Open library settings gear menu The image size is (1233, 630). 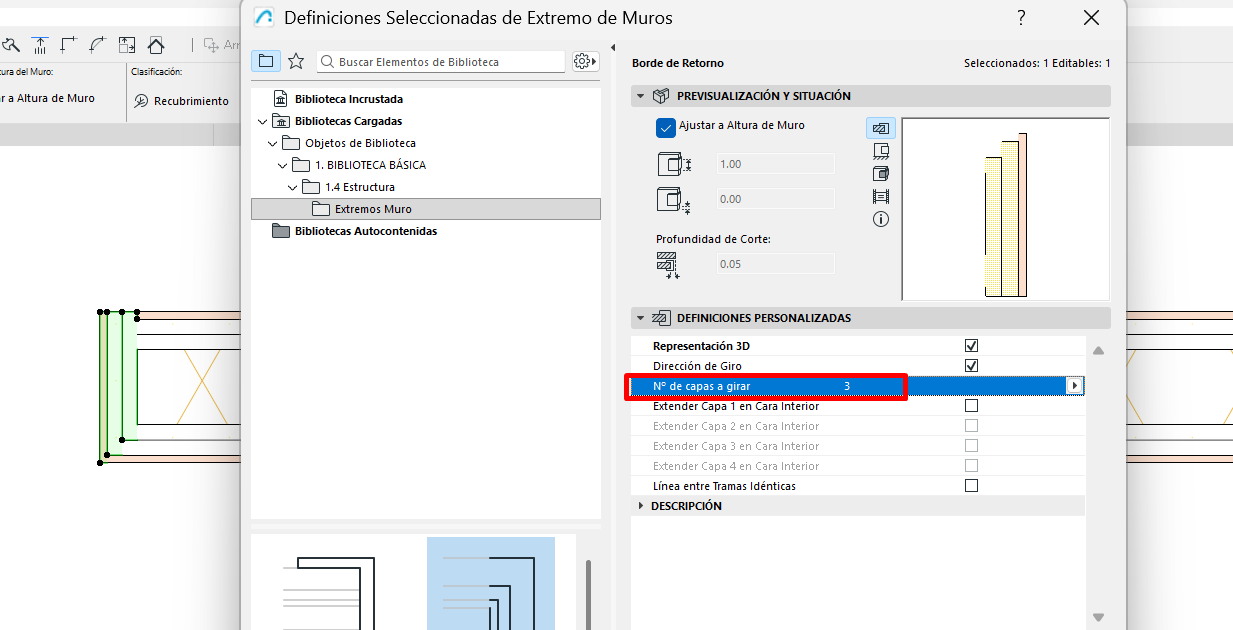585,61
